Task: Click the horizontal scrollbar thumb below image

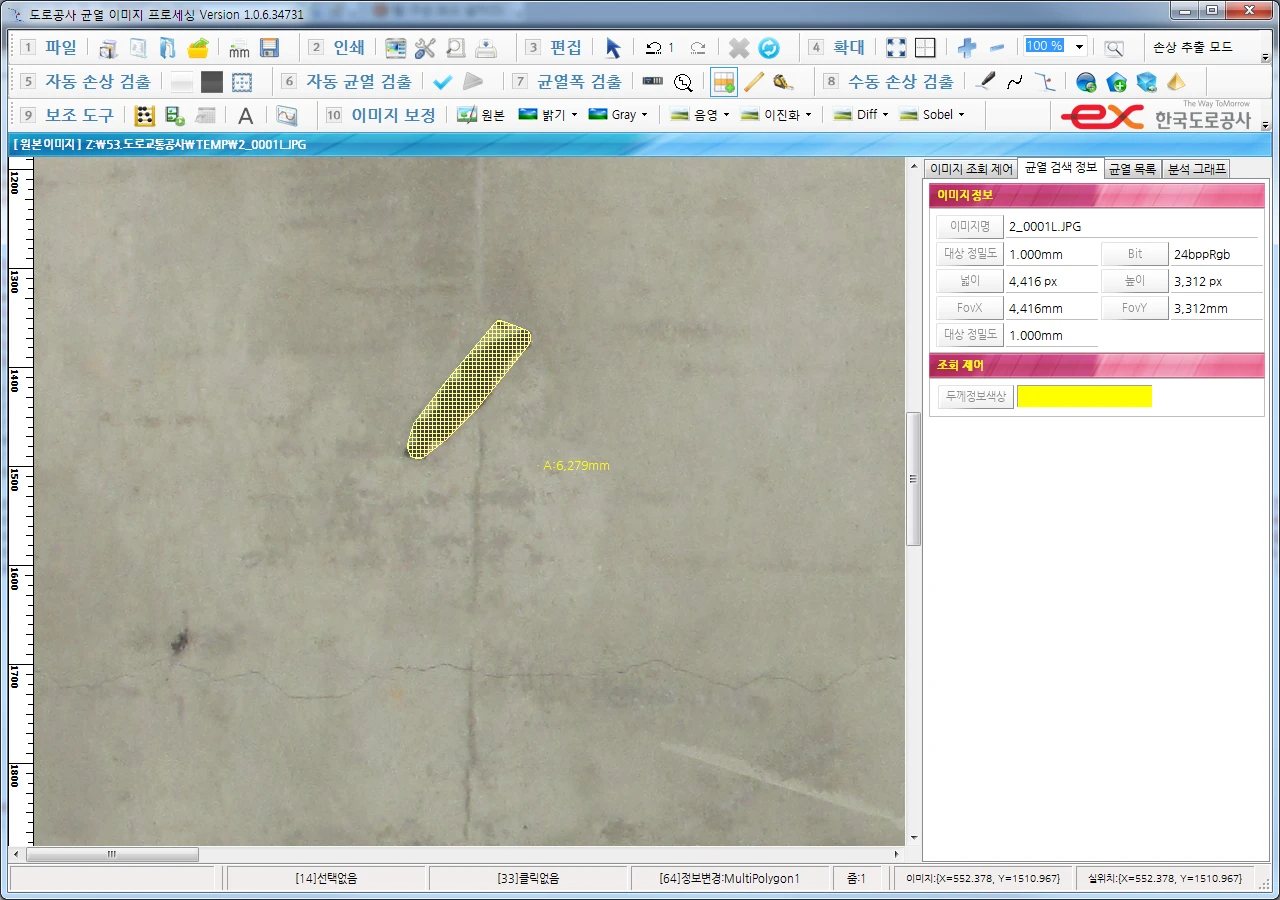Action: (112, 855)
